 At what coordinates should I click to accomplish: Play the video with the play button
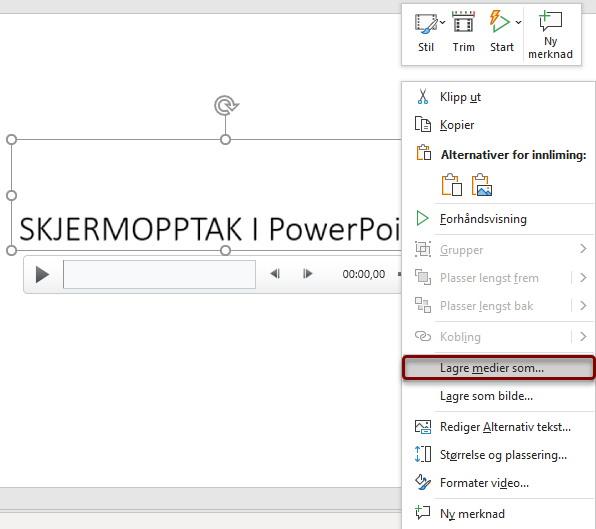[x=42, y=274]
